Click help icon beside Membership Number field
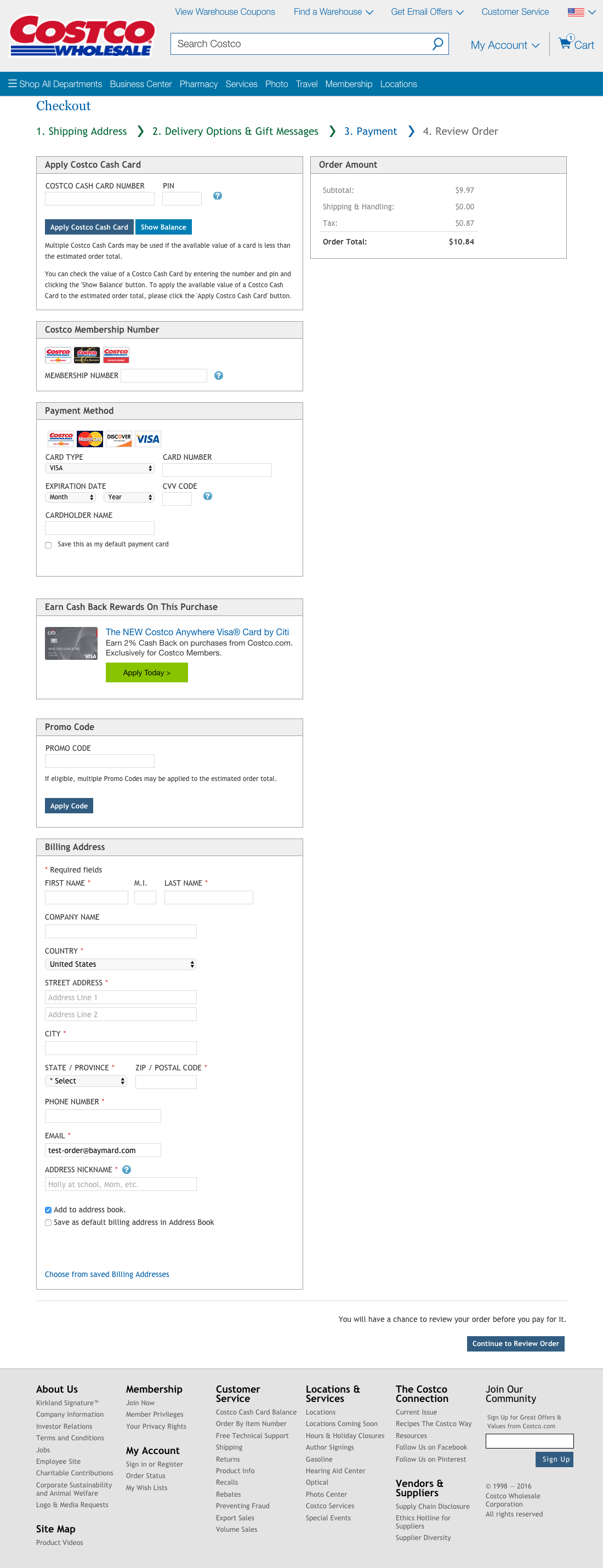 (219, 375)
